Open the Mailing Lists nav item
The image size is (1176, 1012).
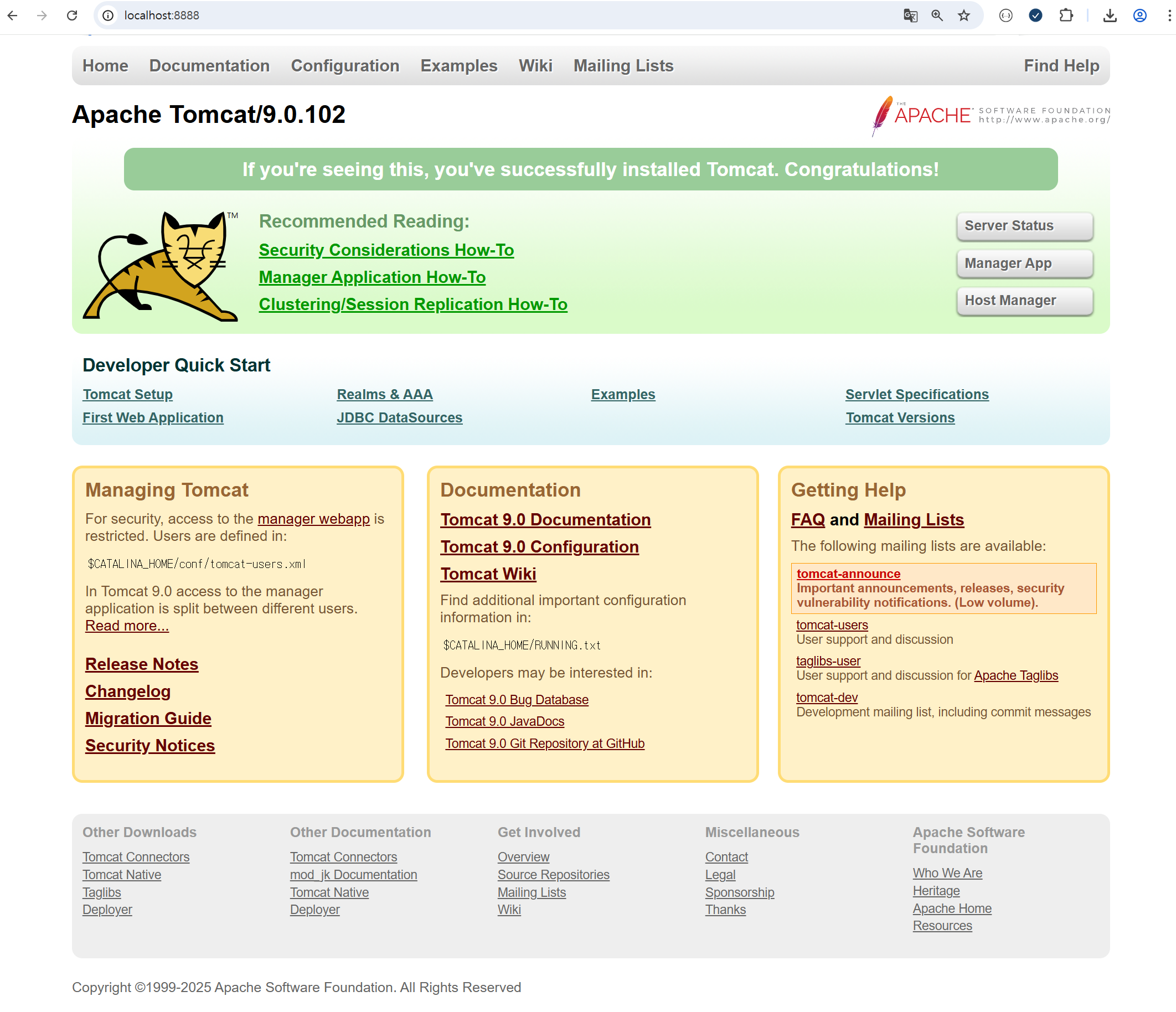coord(623,66)
